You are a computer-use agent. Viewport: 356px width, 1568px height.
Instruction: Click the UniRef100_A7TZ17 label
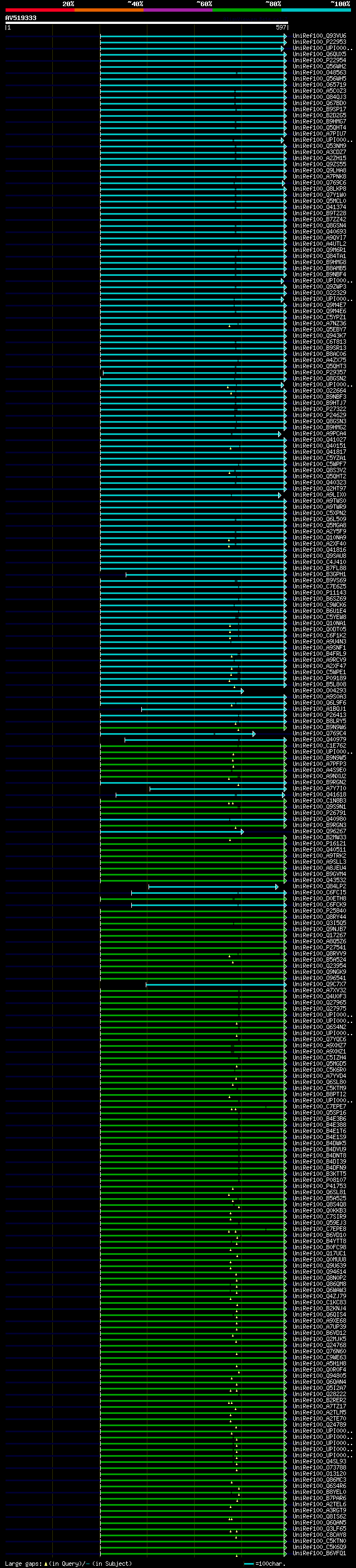point(319,1406)
